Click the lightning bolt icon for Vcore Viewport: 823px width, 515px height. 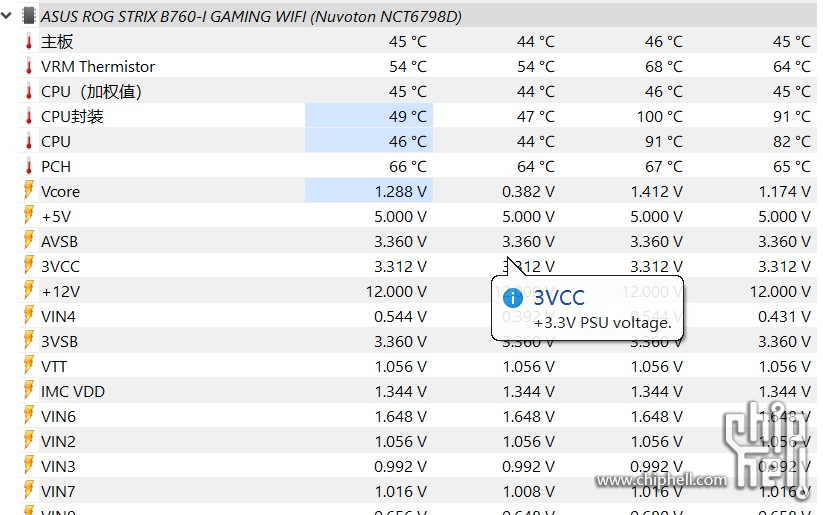(29, 191)
